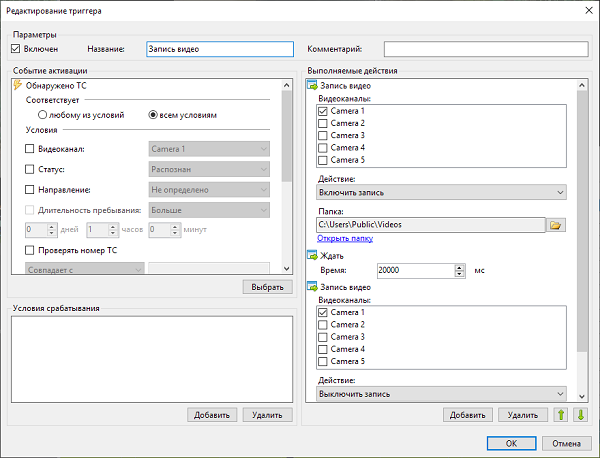Click the Выбрать button
The width and height of the screenshot is (600, 458).
tap(267, 287)
